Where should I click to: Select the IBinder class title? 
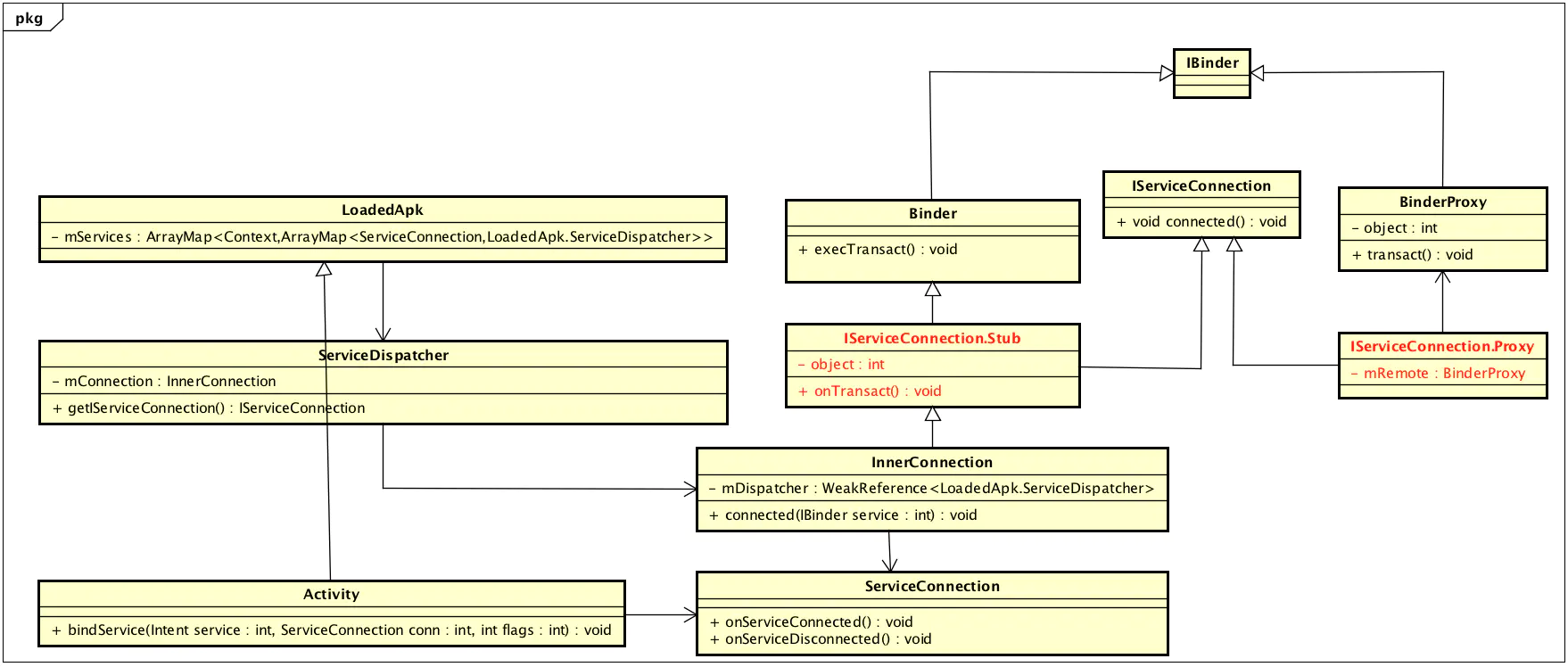(1212, 62)
